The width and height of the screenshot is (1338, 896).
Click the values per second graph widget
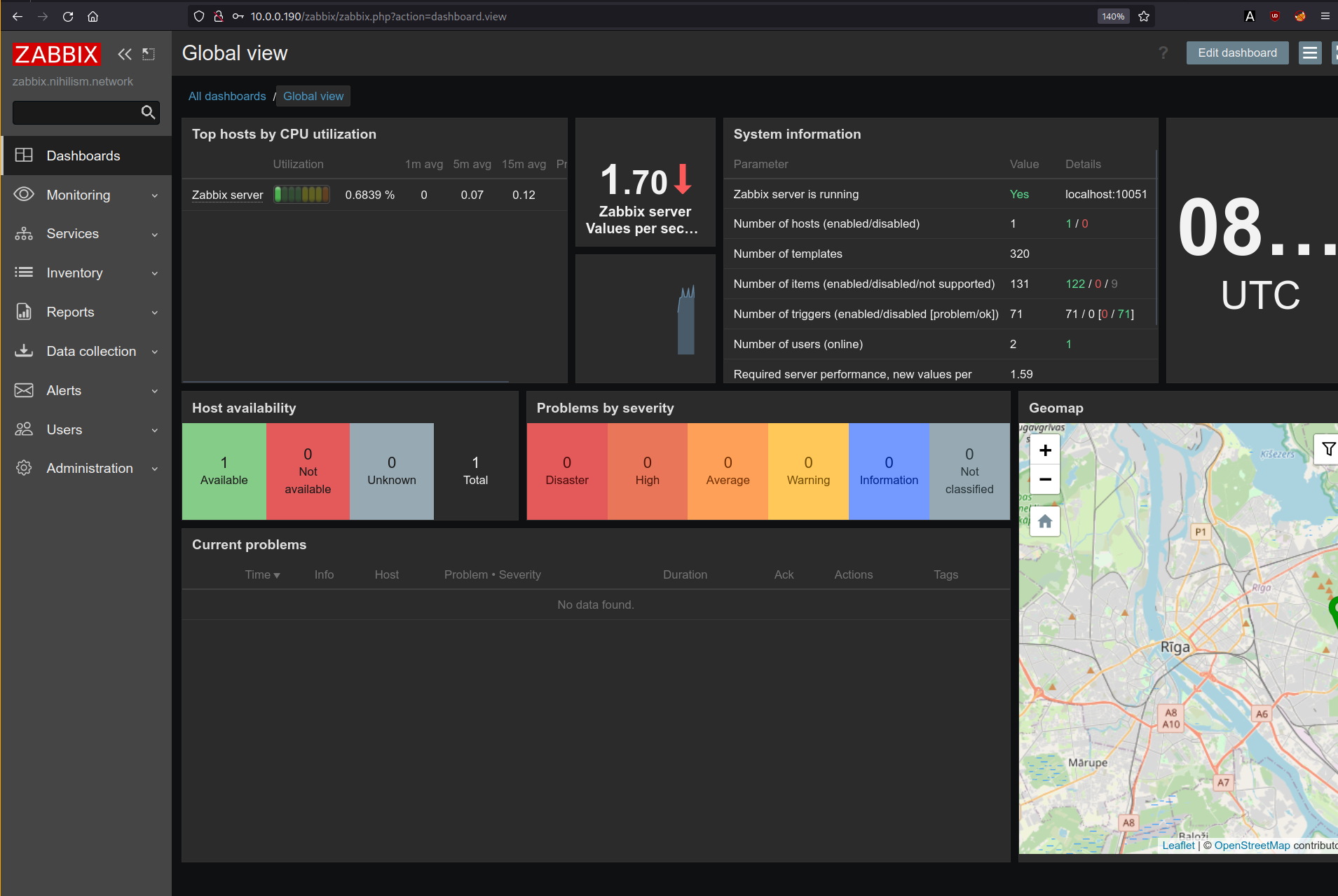645,319
